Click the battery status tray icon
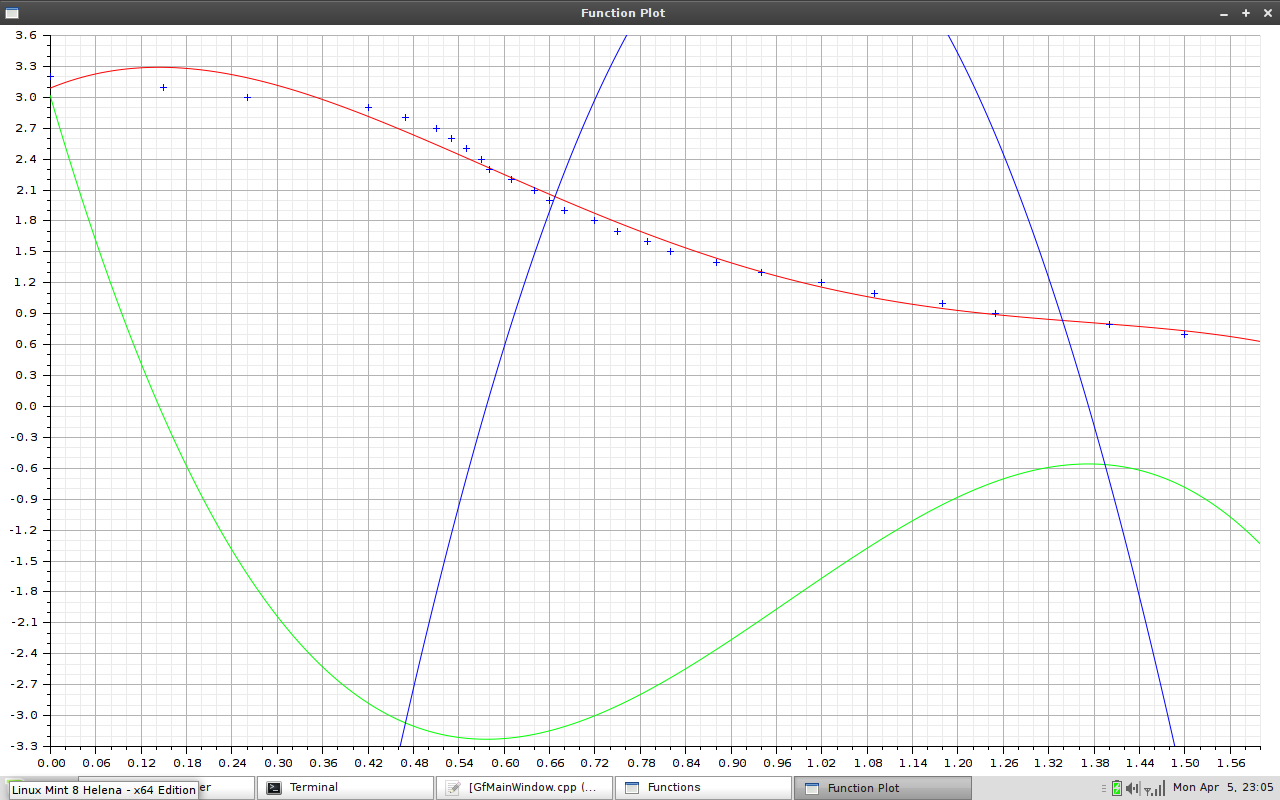This screenshot has width=1280, height=800. pos(1116,788)
